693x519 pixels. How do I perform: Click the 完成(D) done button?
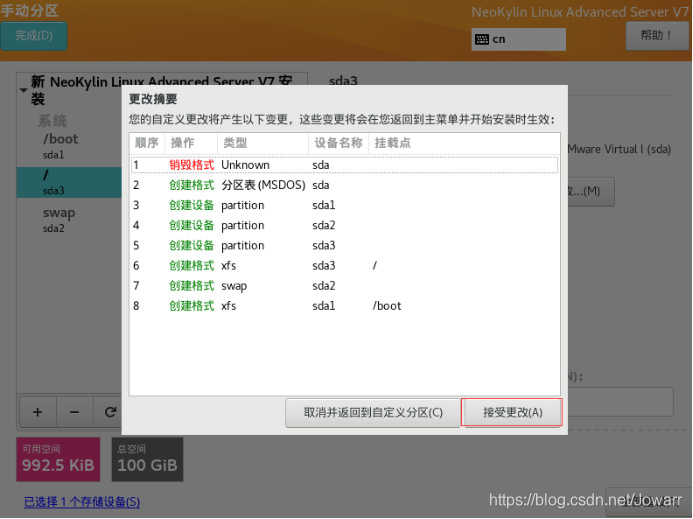point(34,36)
